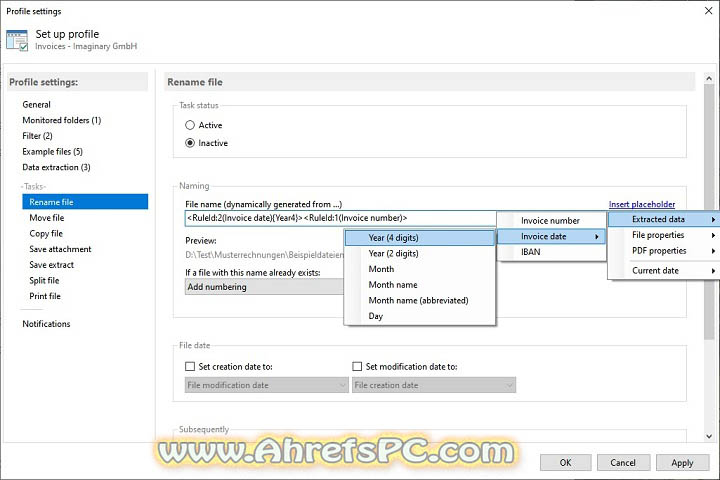The image size is (720, 480).
Task: Click the Set up profile window icon
Action: pos(17,40)
